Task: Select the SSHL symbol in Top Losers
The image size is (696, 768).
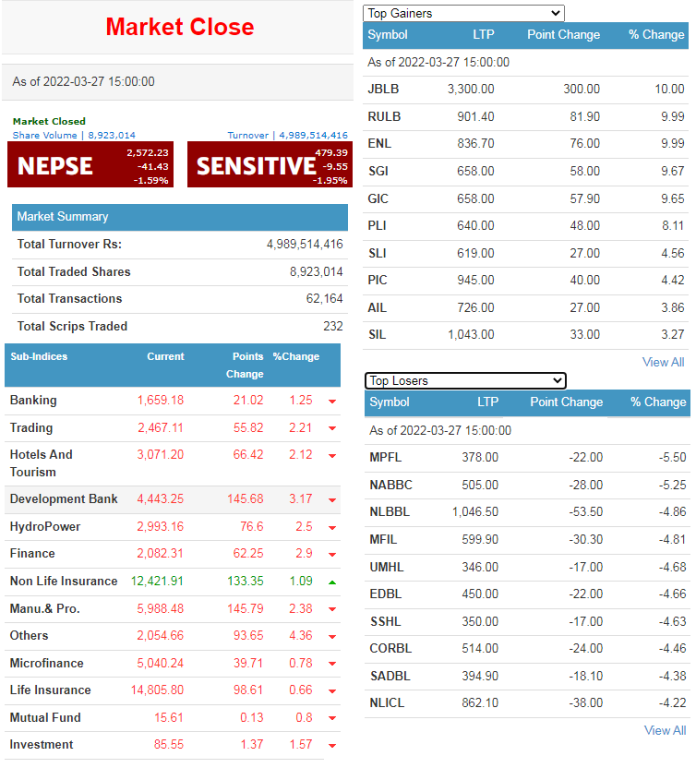Action: click(385, 622)
